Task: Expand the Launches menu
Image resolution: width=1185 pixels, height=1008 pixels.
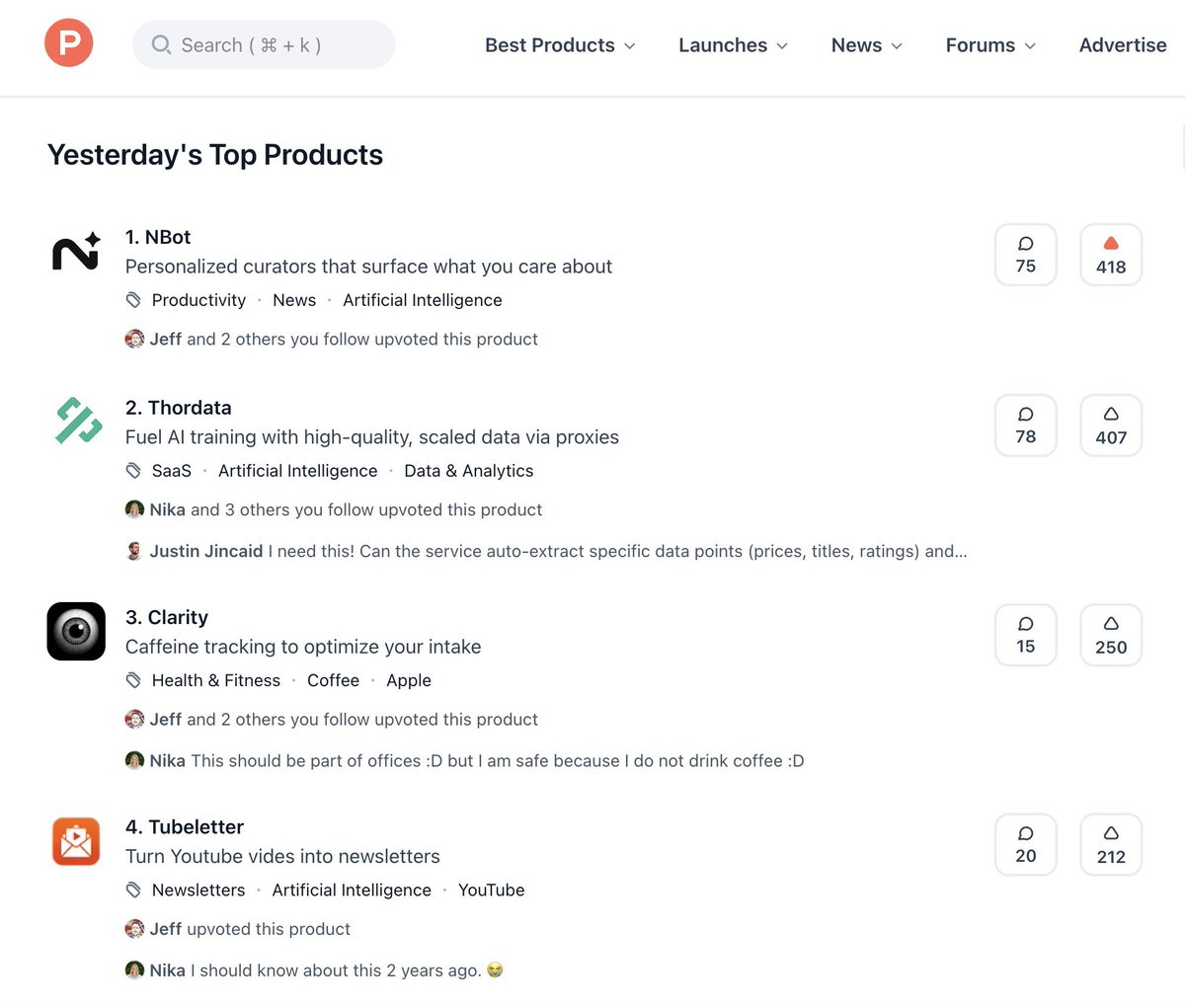Action: (733, 45)
